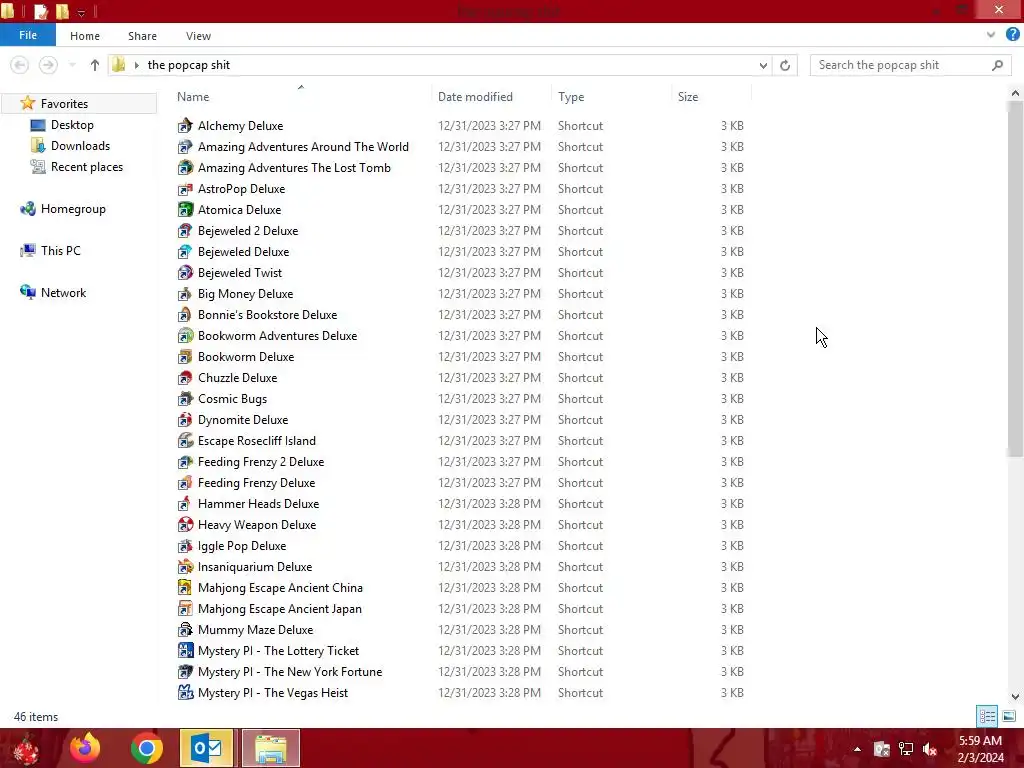Select Amazing Adventures The Lost Tomb
The height and width of the screenshot is (768, 1024).
click(295, 168)
